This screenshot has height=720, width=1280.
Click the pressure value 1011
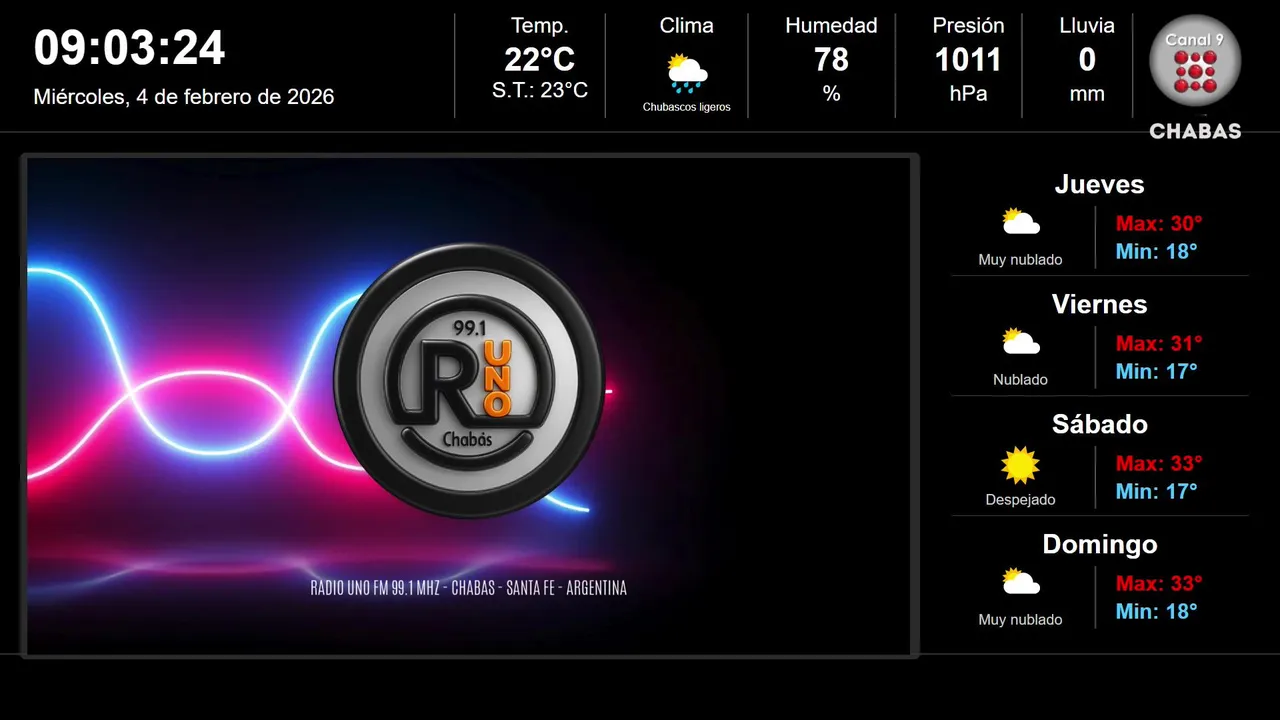pyautogui.click(x=968, y=60)
